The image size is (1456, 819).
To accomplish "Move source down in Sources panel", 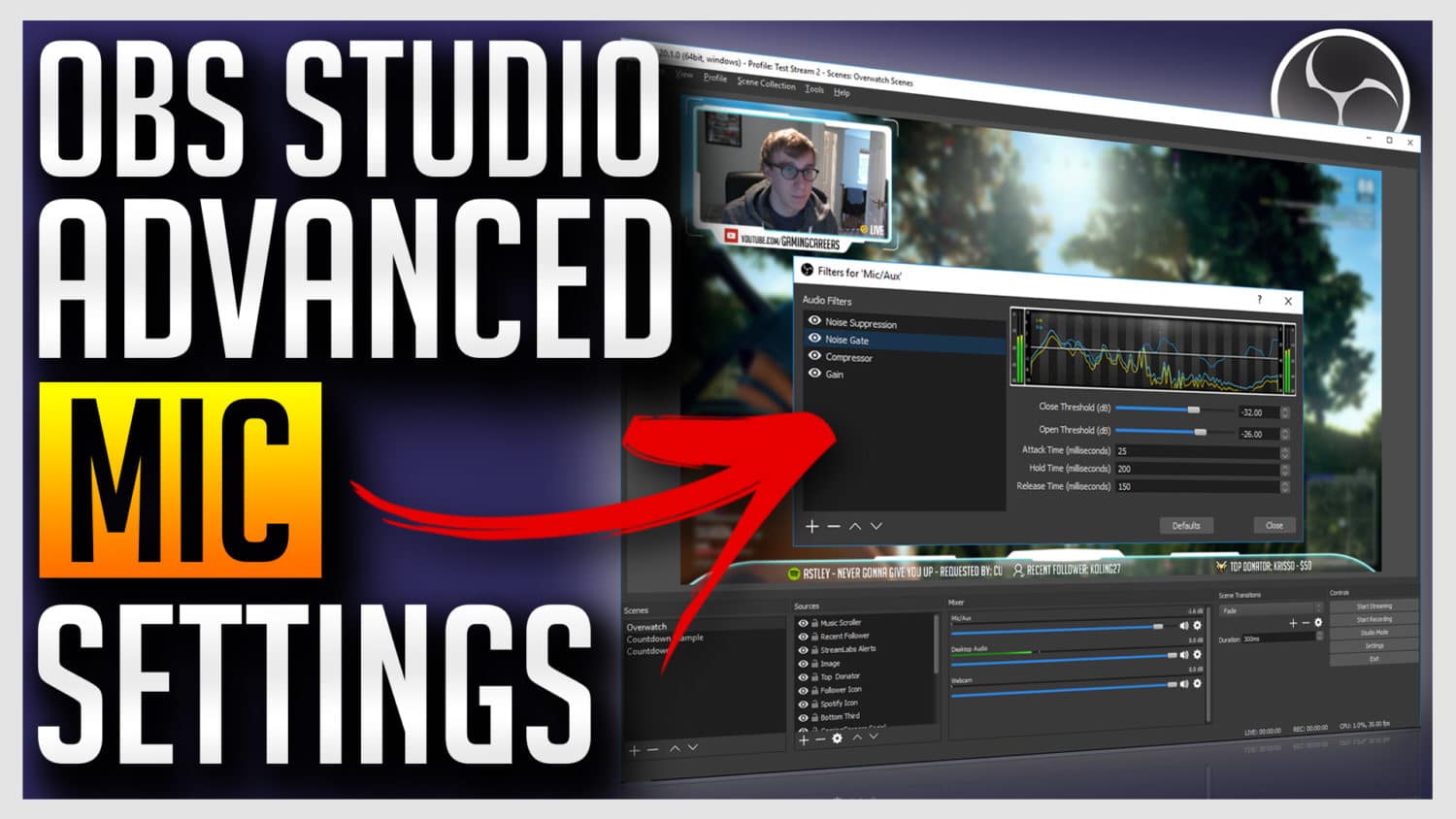I will pyautogui.click(x=874, y=737).
